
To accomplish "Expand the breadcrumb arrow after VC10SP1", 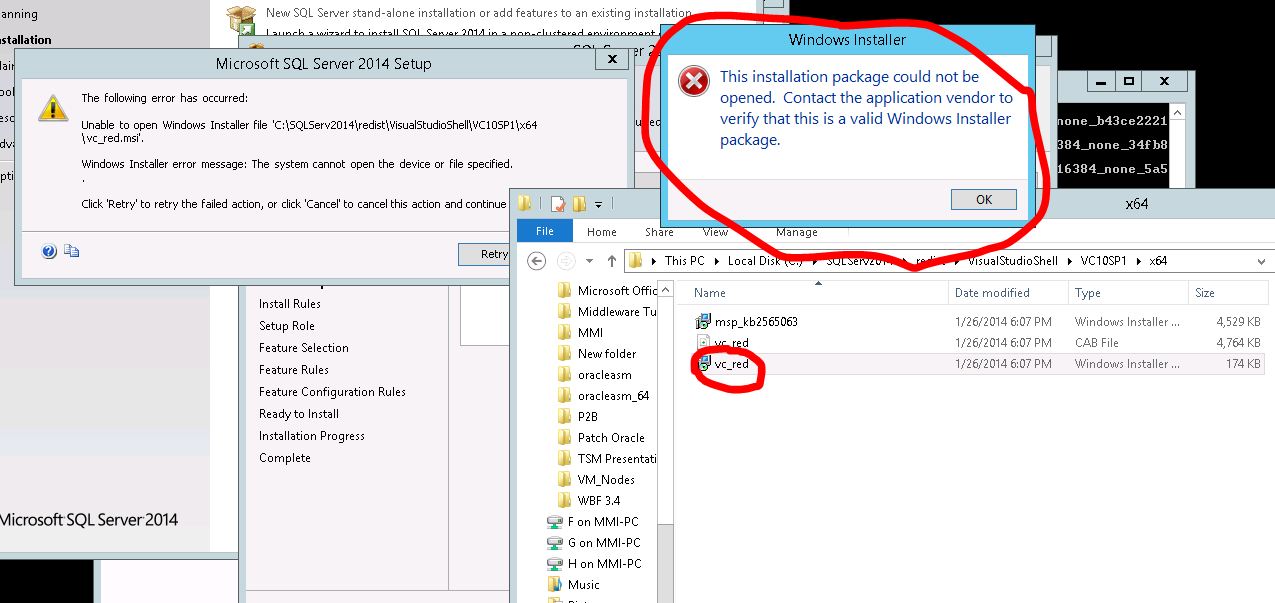I will [1138, 261].
